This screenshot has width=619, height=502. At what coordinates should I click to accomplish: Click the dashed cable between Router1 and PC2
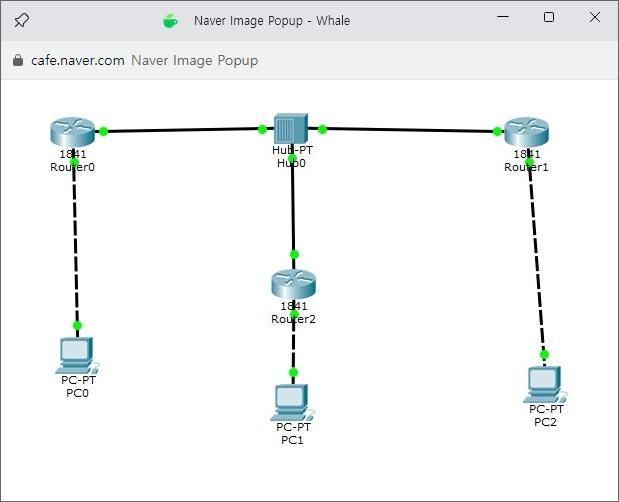point(536,260)
